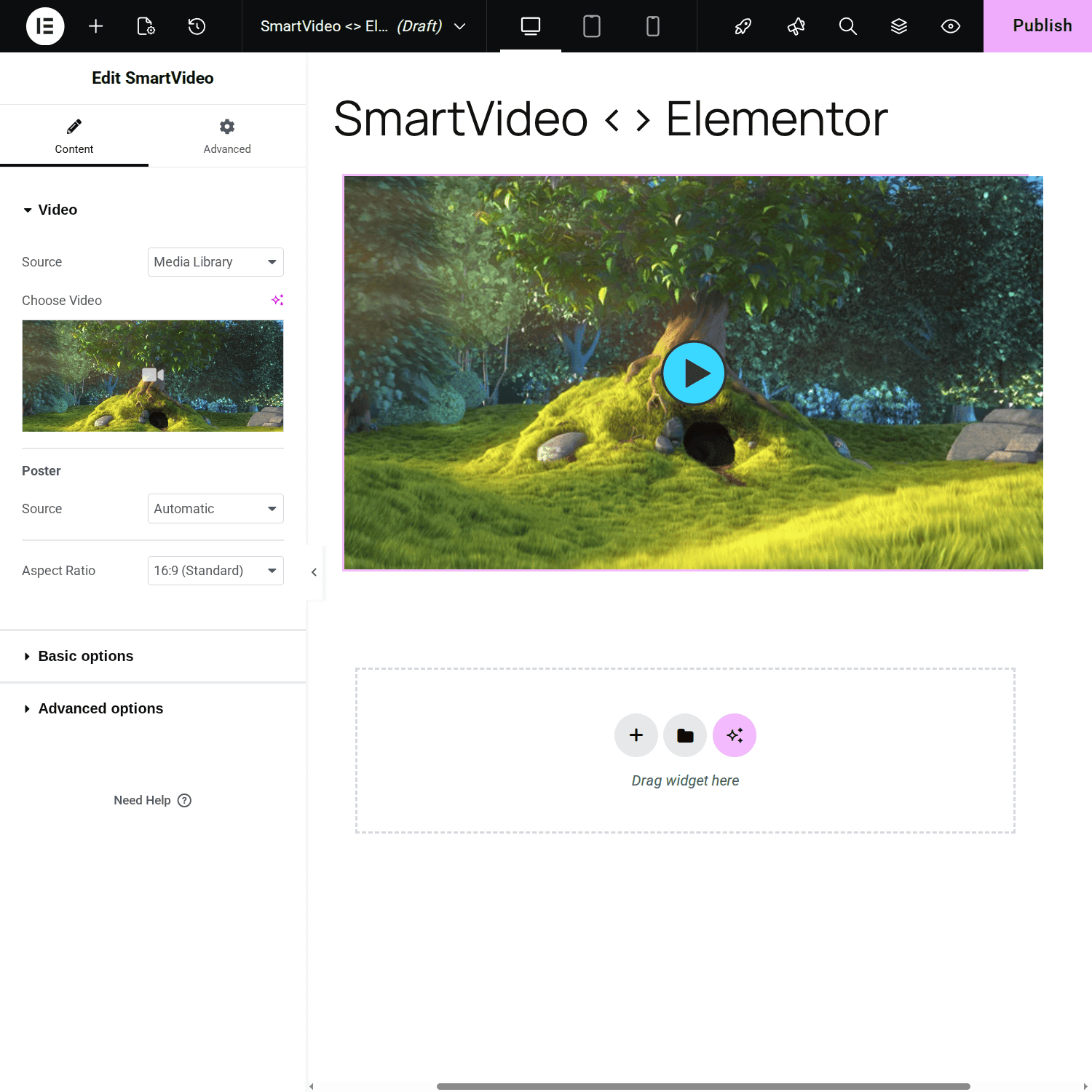Switch to desktop device view
The width and height of the screenshot is (1092, 1092).
click(531, 26)
